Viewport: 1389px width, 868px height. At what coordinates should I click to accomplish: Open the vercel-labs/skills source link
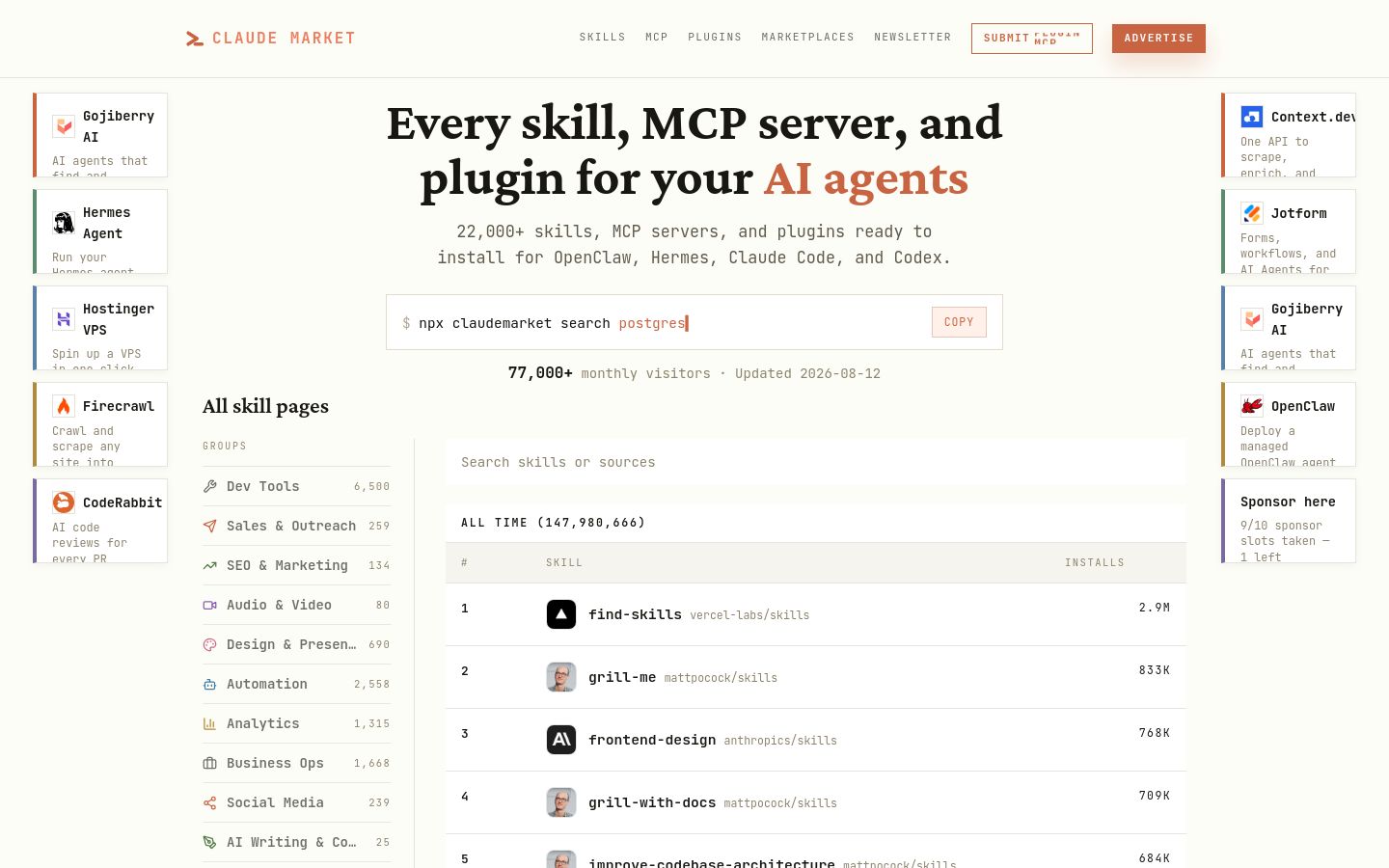click(x=749, y=615)
